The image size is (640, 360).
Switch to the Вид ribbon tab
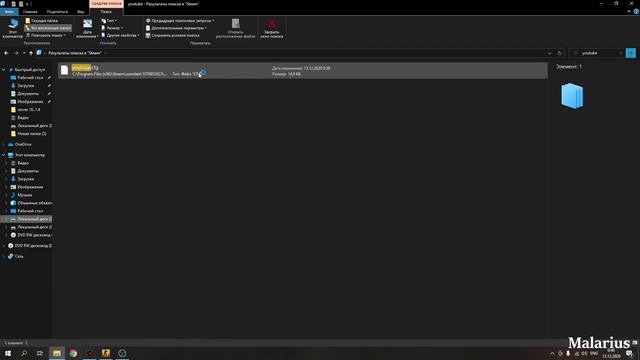click(x=80, y=12)
